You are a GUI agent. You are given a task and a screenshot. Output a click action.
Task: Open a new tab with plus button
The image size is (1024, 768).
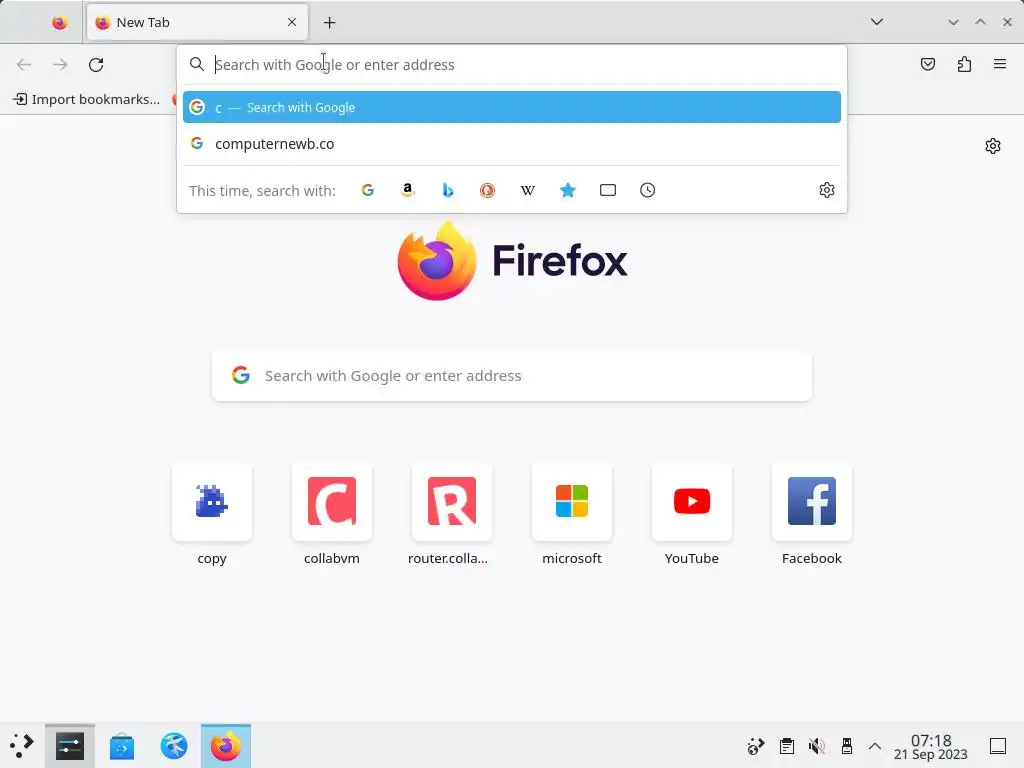pos(329,23)
